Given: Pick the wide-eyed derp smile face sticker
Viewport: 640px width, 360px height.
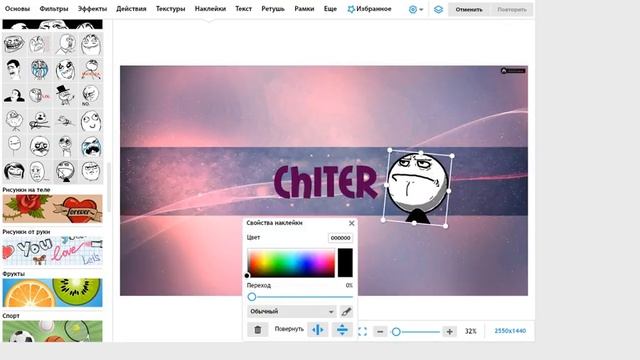Looking at the screenshot, I should (x=91, y=120).
